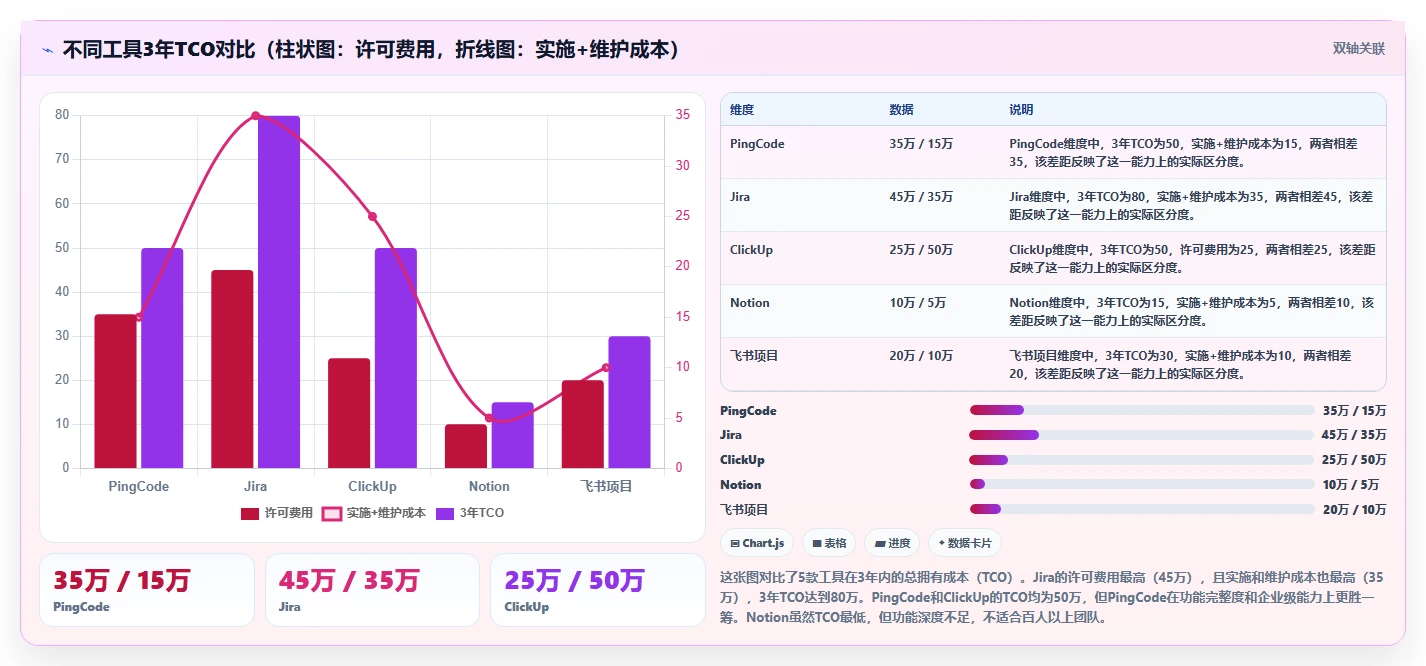Click the 45万 / 35万 value beside Jira progress

pos(1354,435)
